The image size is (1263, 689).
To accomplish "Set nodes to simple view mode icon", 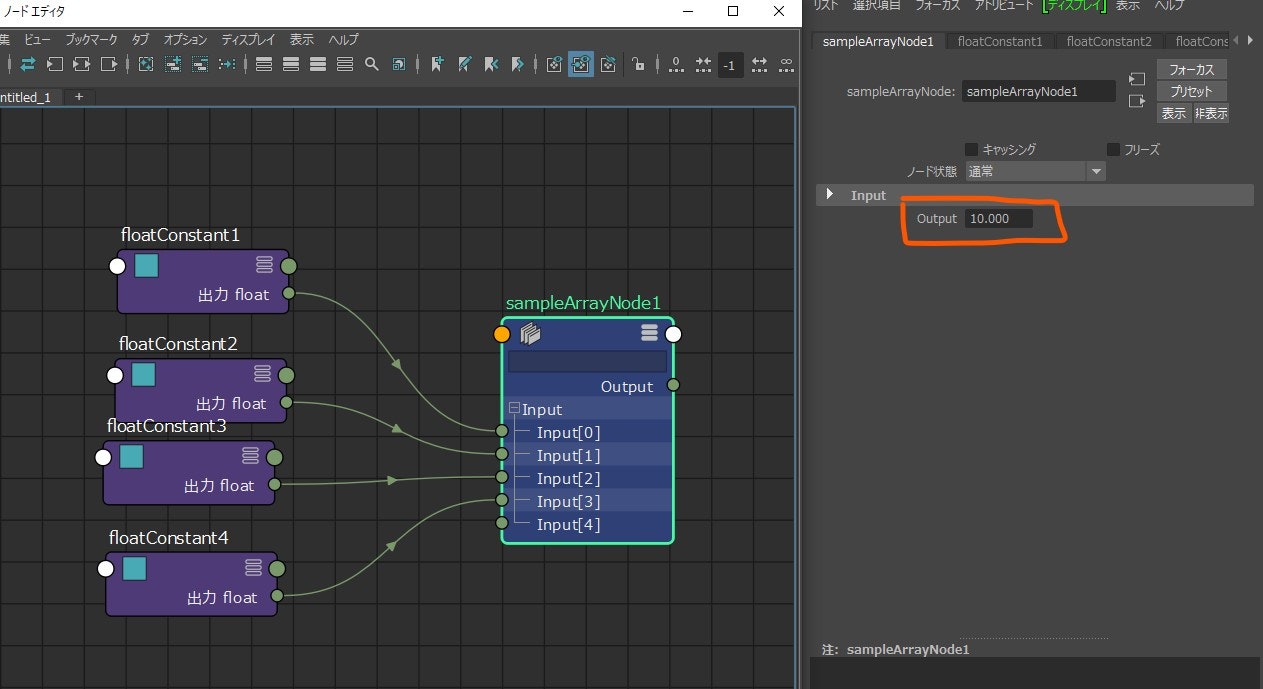I will (264, 64).
